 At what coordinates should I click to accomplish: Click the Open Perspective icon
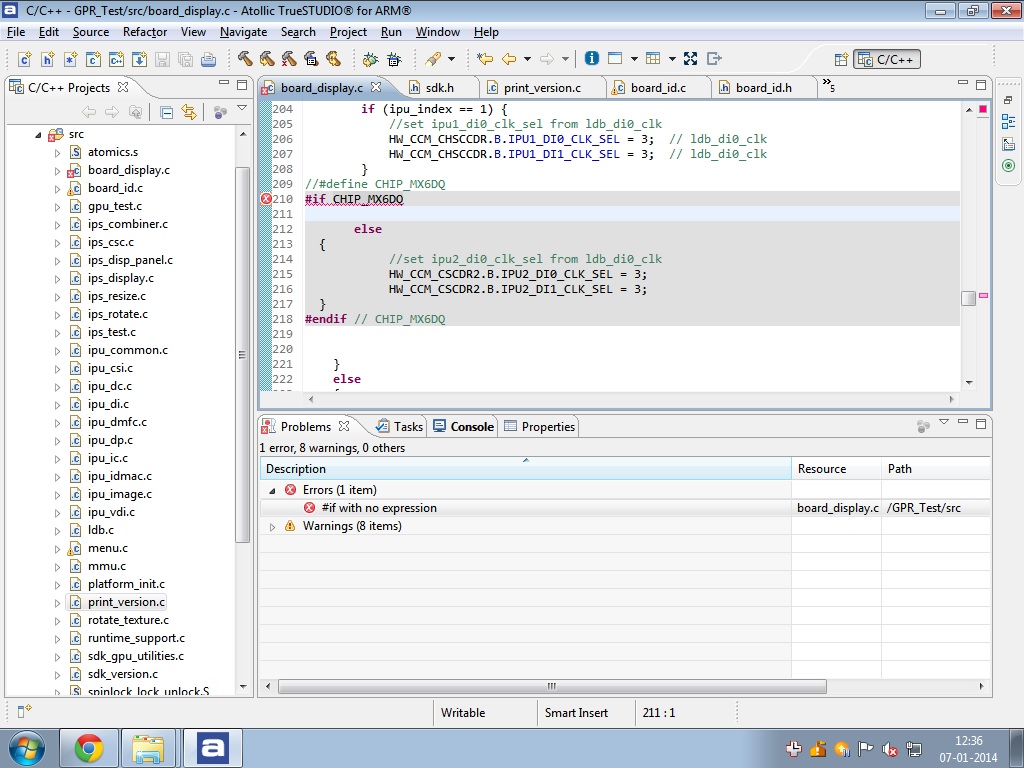840,60
